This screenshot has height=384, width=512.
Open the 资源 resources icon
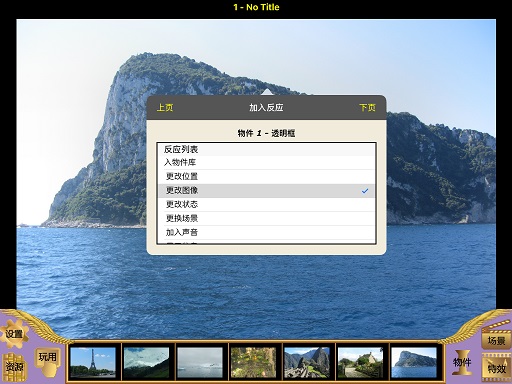14,367
